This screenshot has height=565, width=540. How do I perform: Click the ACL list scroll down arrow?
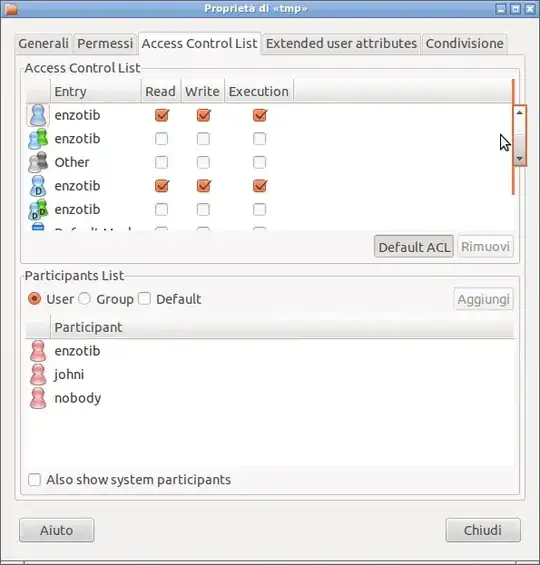(x=519, y=159)
